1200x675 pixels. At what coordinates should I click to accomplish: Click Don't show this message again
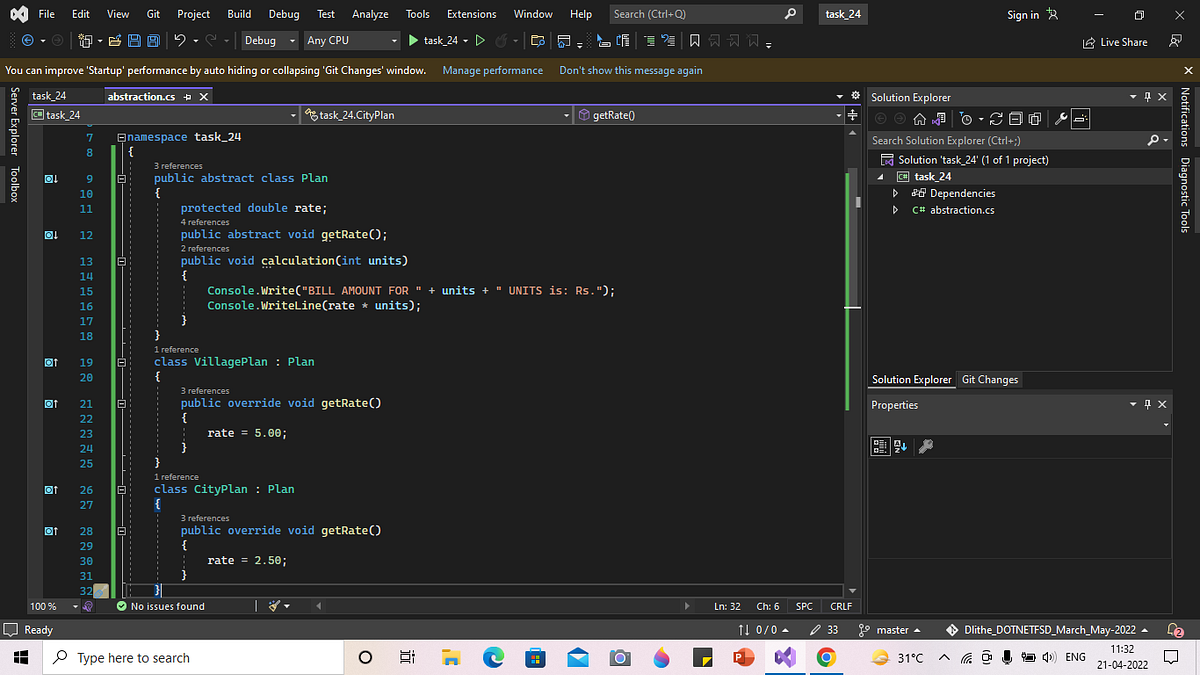pyautogui.click(x=630, y=70)
